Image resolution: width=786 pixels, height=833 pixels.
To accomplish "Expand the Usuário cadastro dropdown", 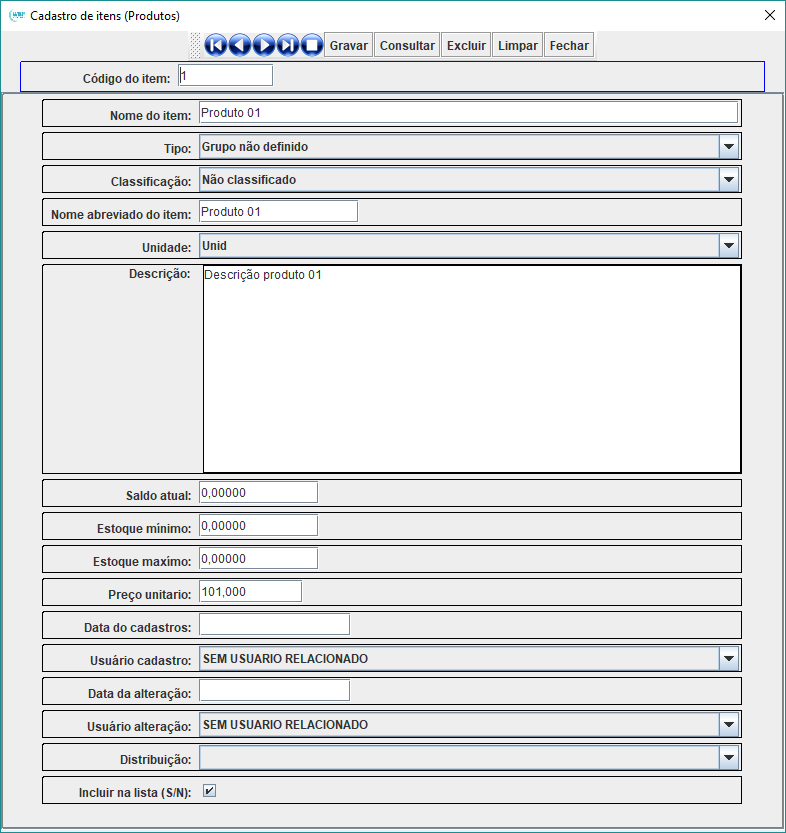I will point(728,659).
